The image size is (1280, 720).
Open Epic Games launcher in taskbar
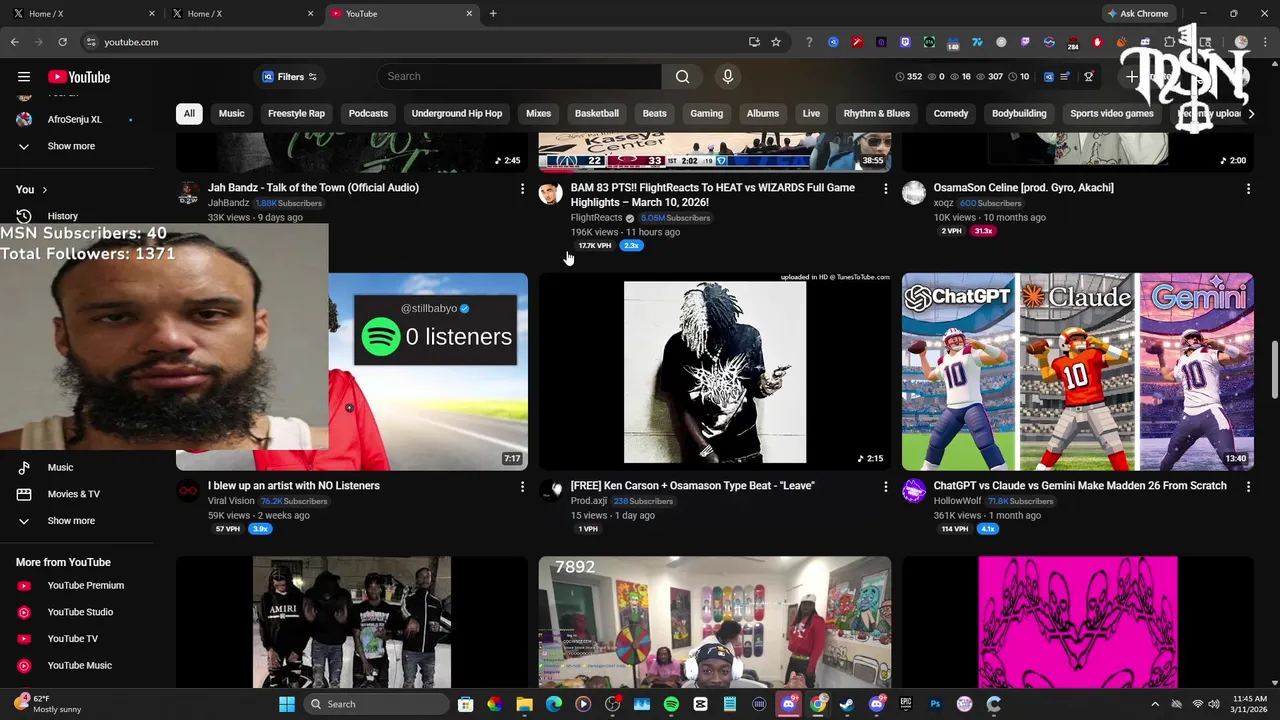coord(906,704)
